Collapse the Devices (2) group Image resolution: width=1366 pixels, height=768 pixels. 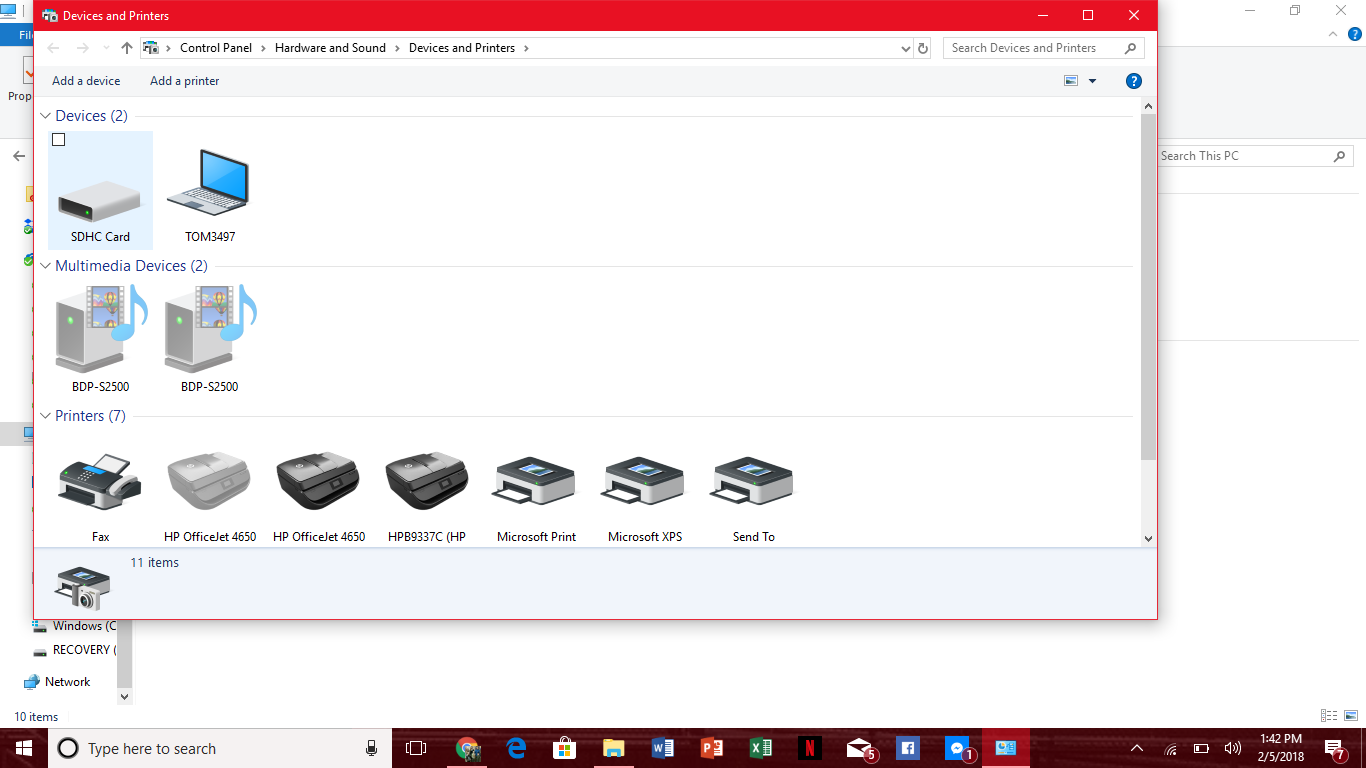pyautogui.click(x=46, y=116)
